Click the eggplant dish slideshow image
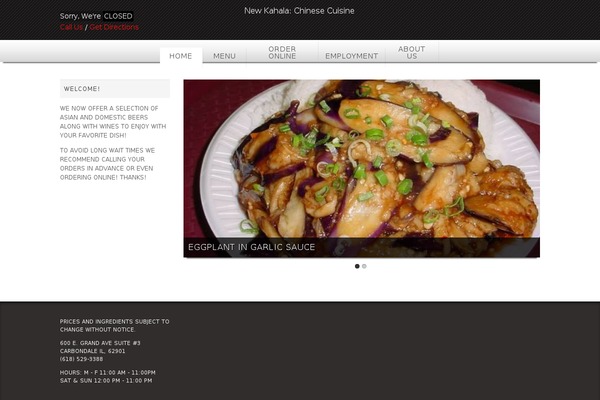 [x=362, y=168]
